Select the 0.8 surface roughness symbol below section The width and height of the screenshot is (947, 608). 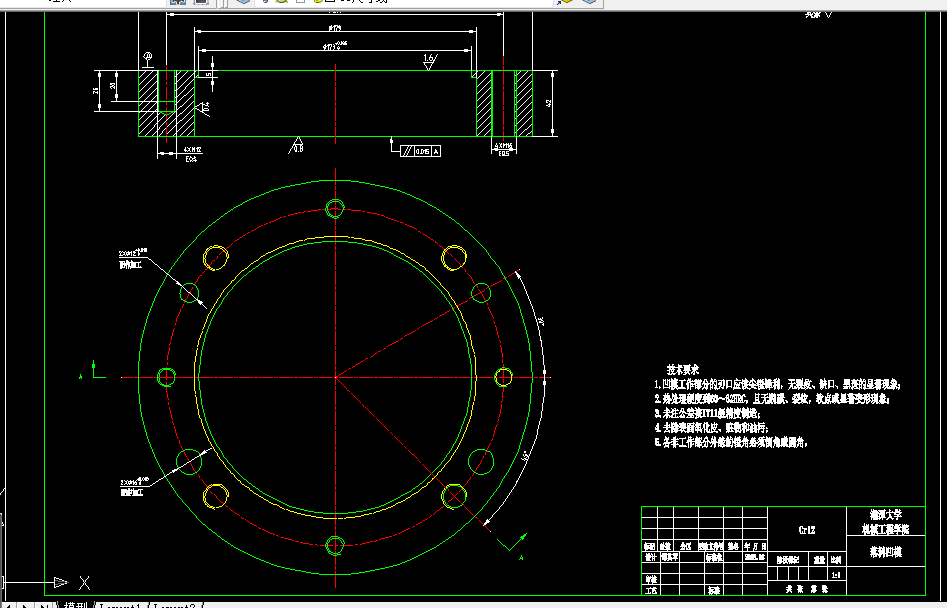click(297, 145)
